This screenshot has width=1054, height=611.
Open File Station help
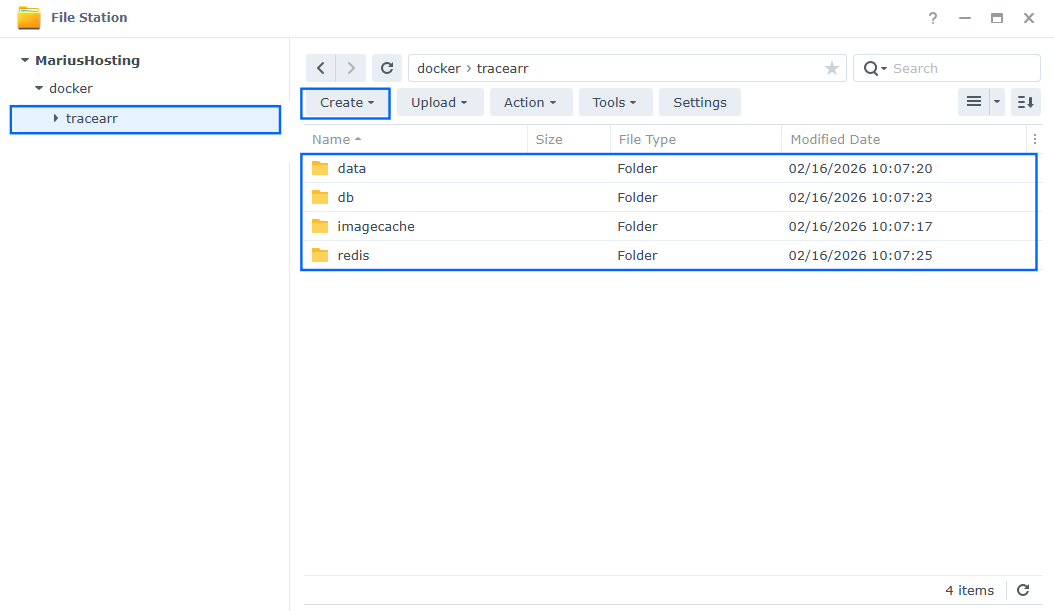pyautogui.click(x=932, y=17)
